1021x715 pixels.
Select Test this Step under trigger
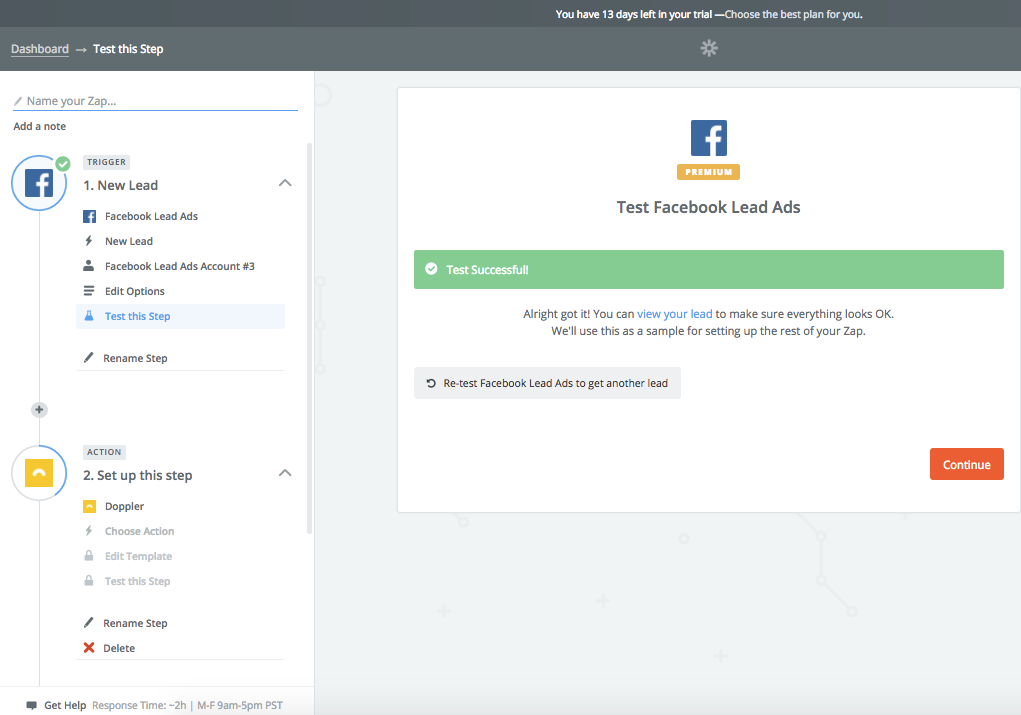180,316
